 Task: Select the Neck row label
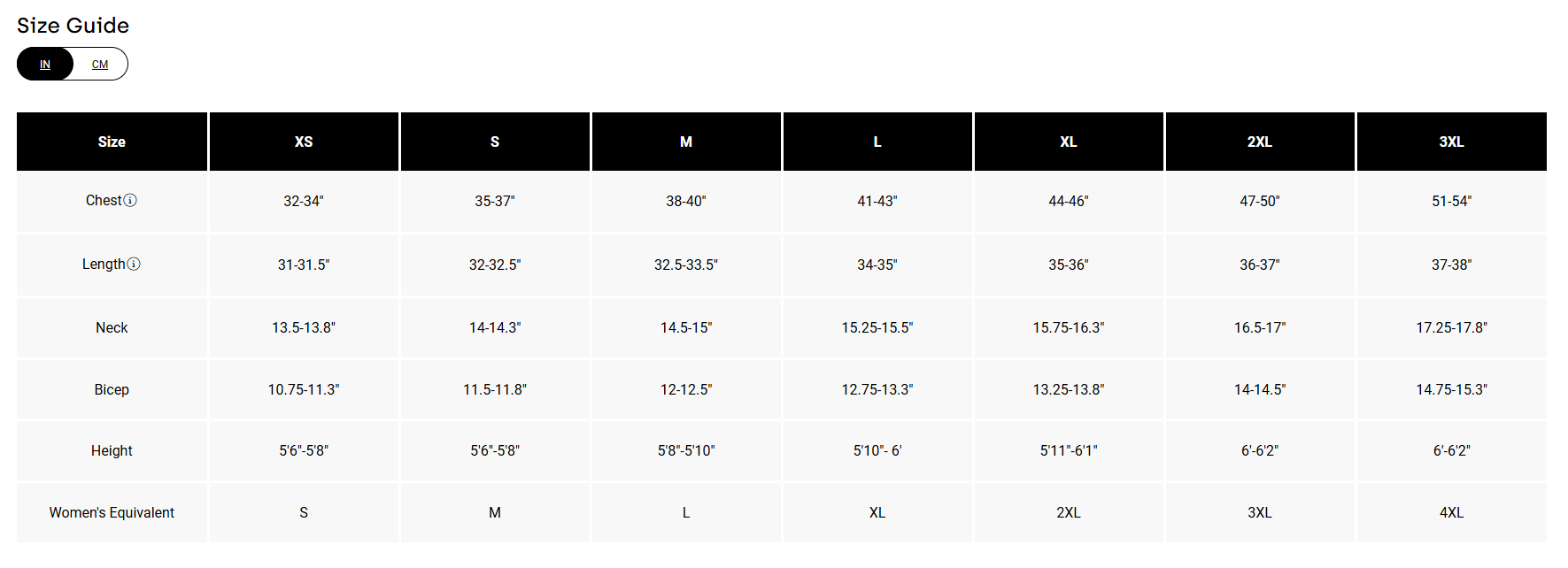(x=112, y=328)
